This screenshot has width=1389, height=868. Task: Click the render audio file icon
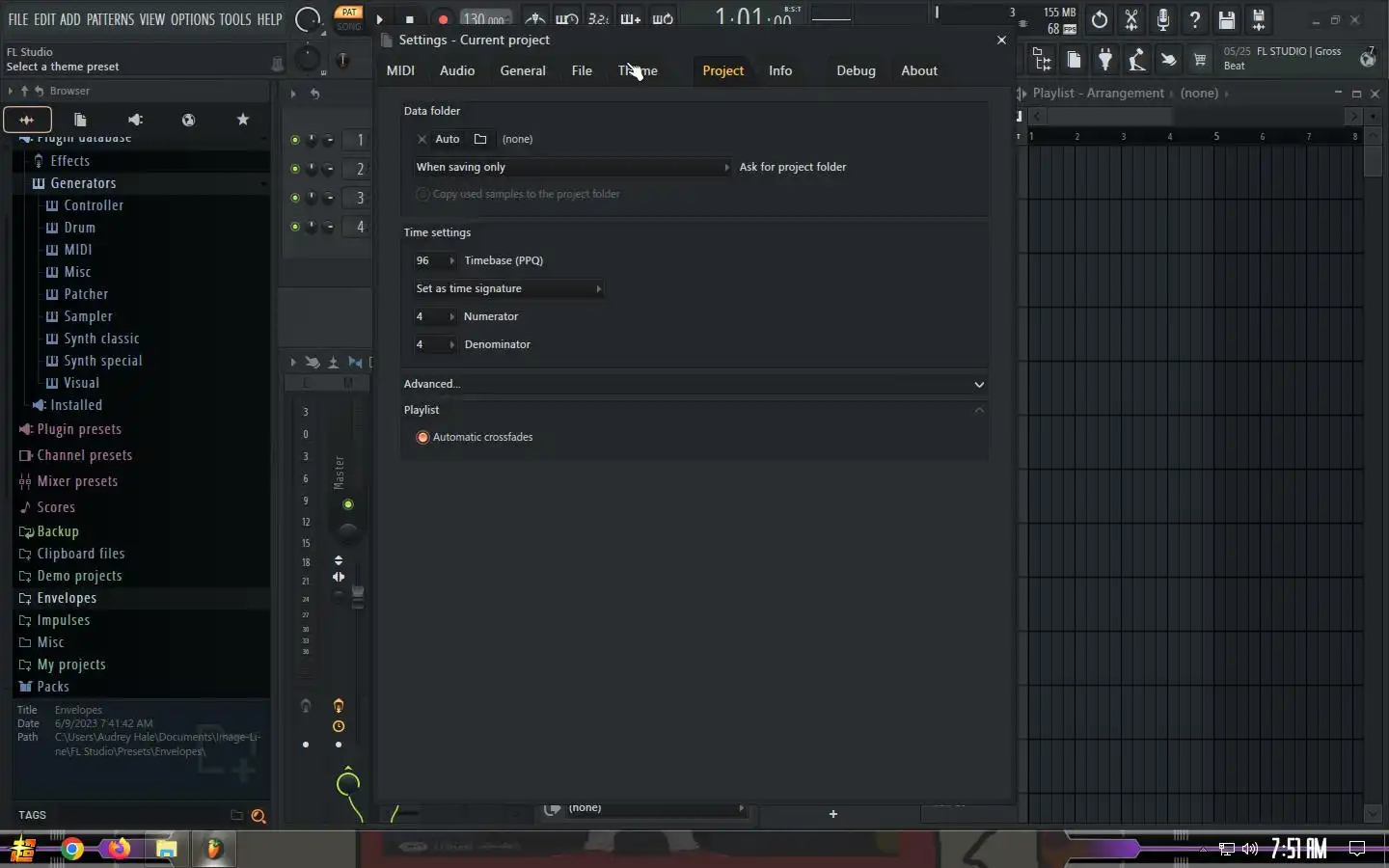[1259, 19]
